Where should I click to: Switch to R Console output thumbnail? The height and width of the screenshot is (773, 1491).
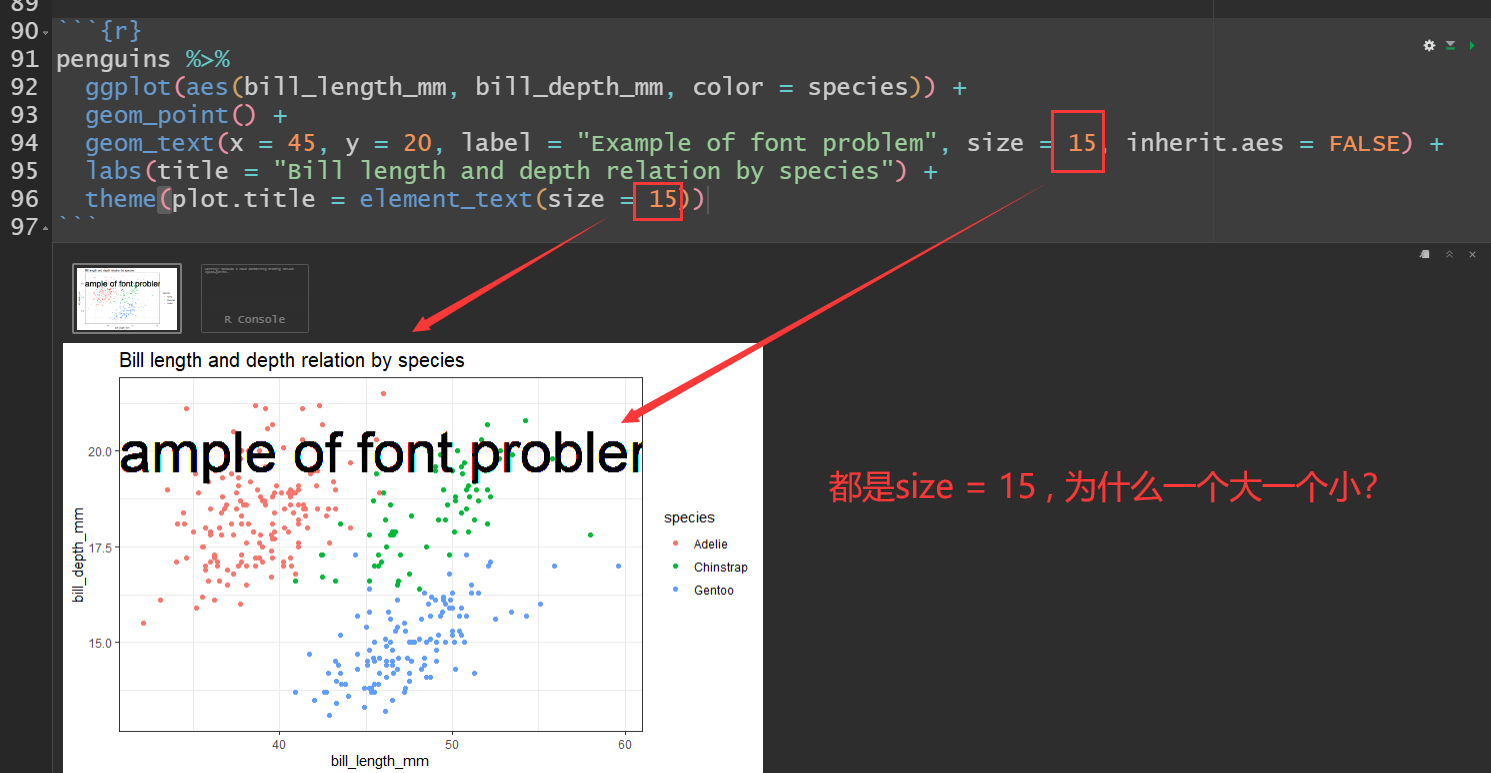tap(254, 298)
